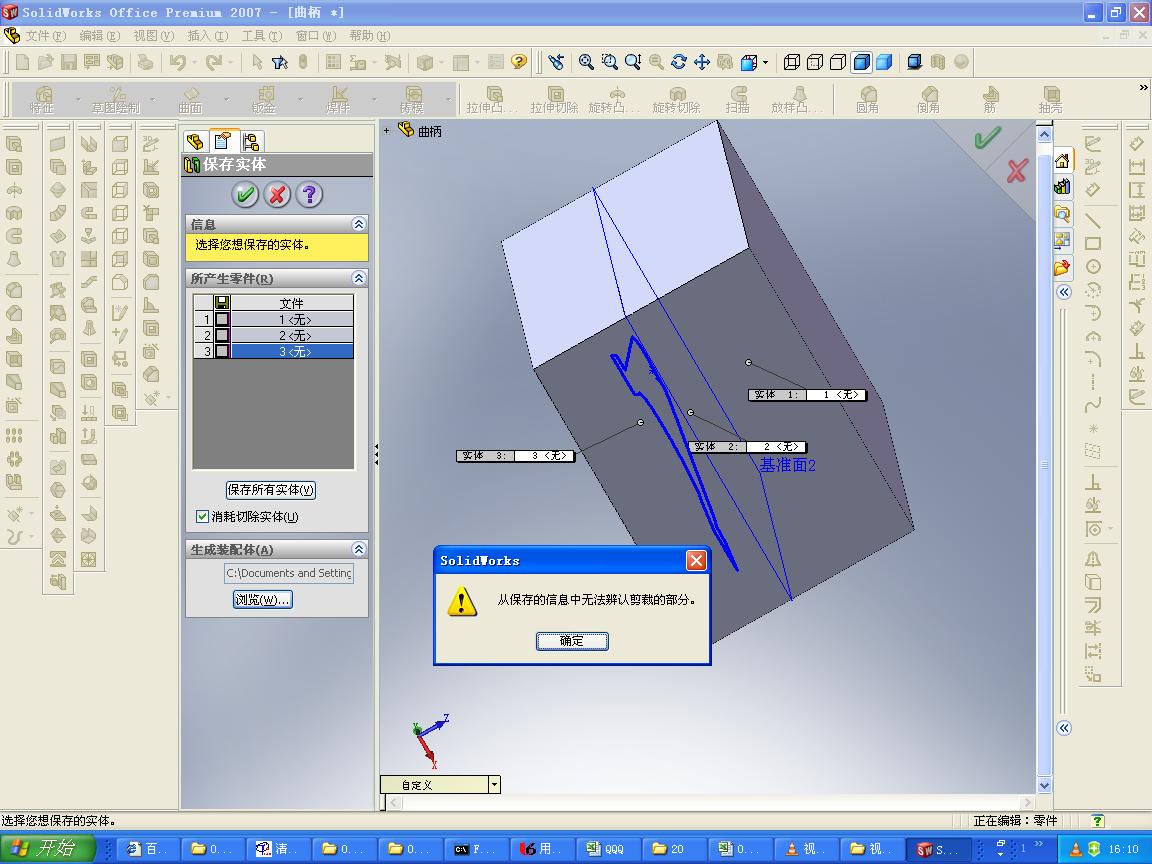This screenshot has height=864, width=1152.
Task: Select file row '2 <无>' in the list
Action: (x=292, y=335)
